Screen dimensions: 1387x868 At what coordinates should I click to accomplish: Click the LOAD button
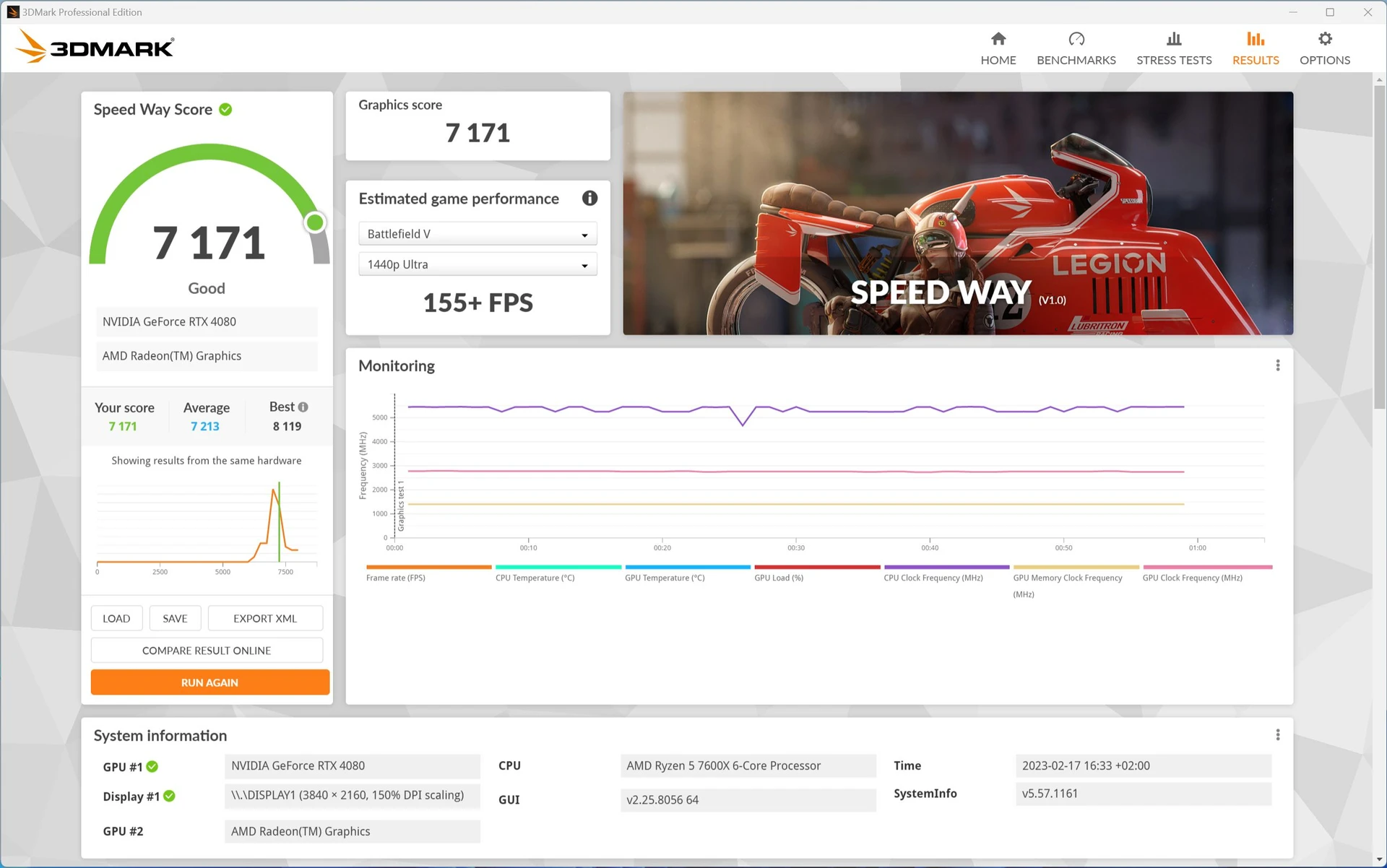(x=116, y=618)
